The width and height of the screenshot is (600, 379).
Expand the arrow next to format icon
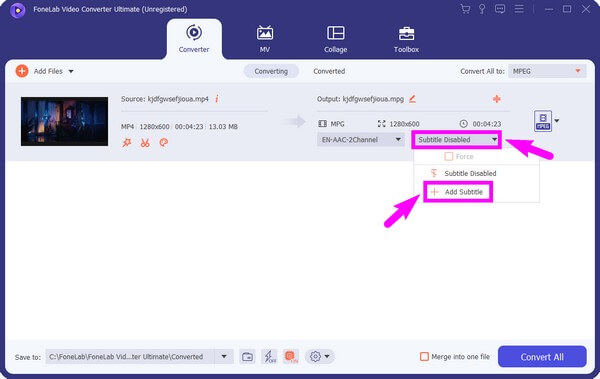click(x=557, y=121)
